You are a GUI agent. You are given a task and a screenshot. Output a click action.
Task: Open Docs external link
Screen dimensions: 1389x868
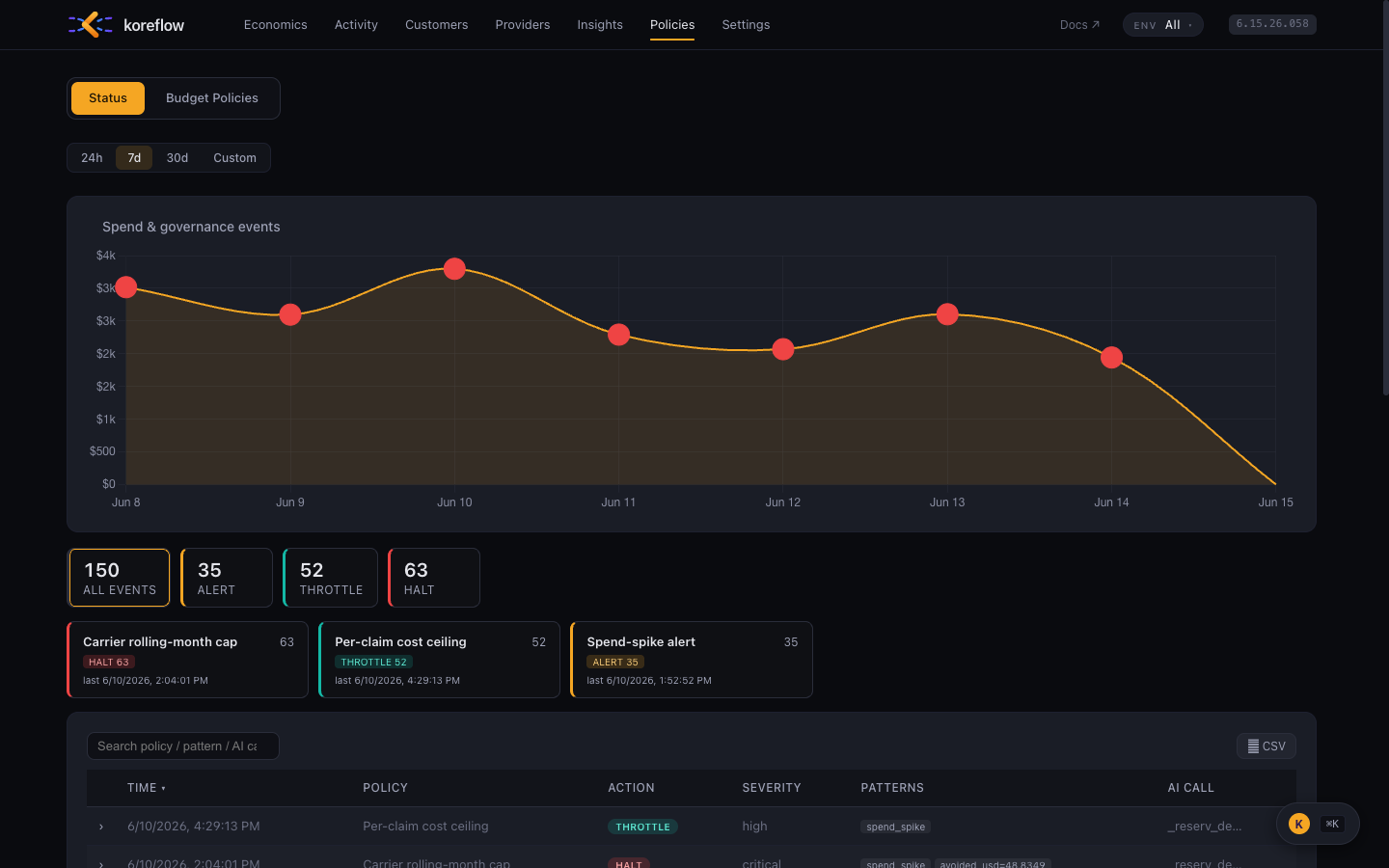[1079, 25]
